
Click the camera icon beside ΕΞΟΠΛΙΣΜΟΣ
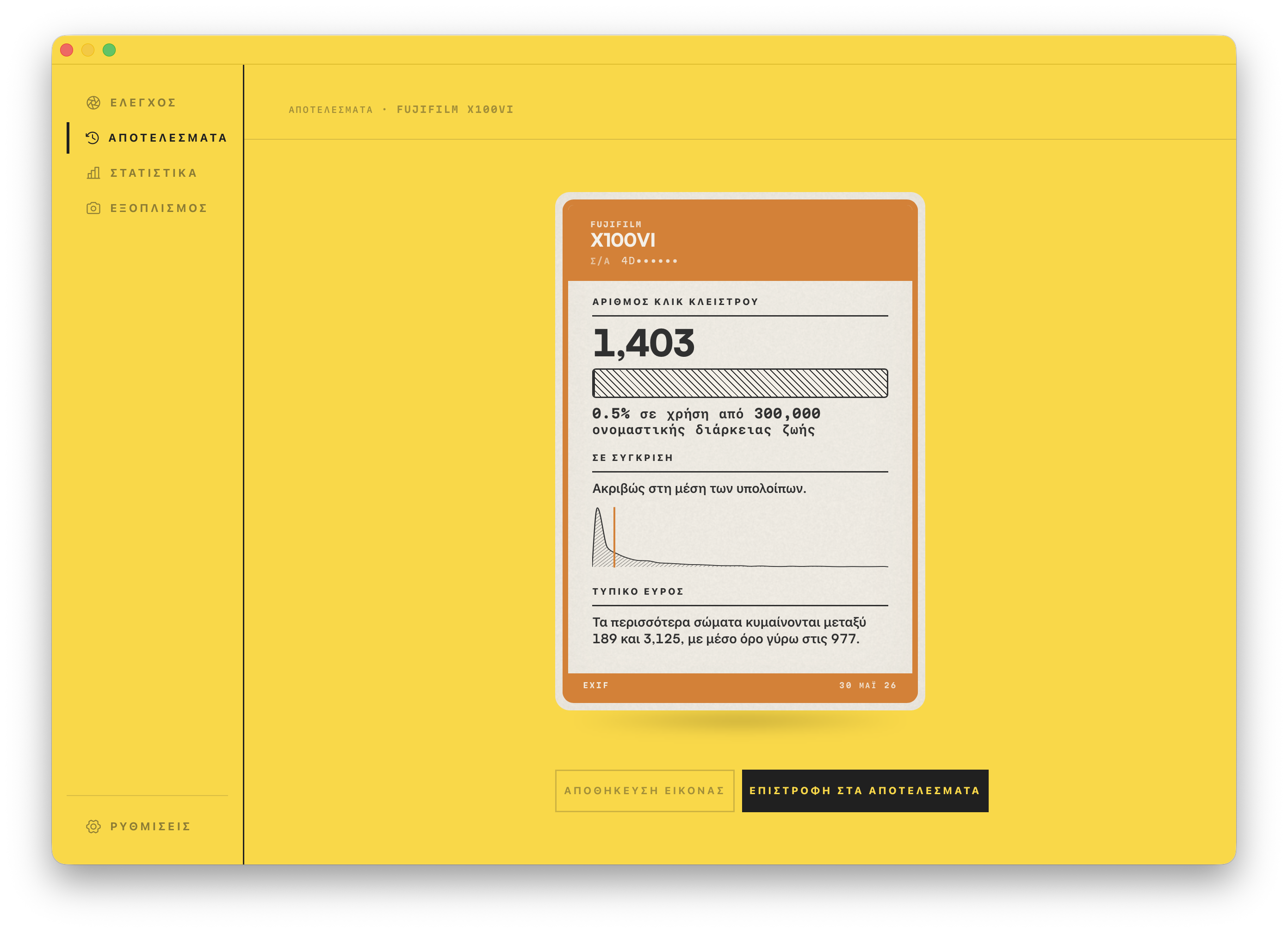(93, 208)
